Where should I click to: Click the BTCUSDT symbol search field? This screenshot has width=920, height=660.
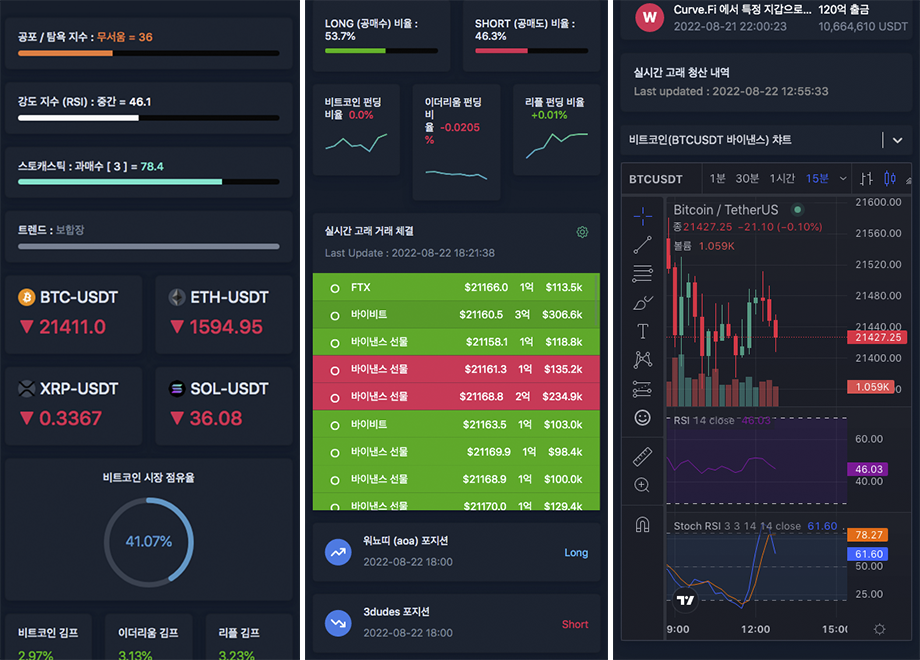tap(656, 179)
